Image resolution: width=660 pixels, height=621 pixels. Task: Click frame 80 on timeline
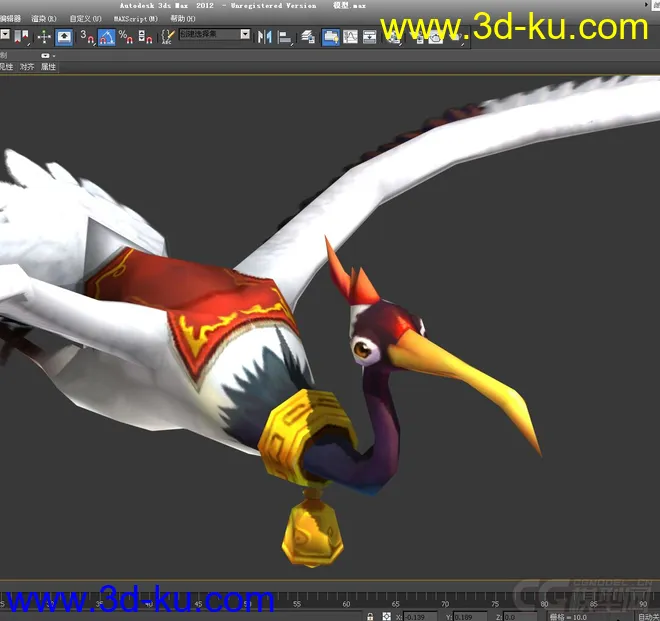(x=544, y=604)
